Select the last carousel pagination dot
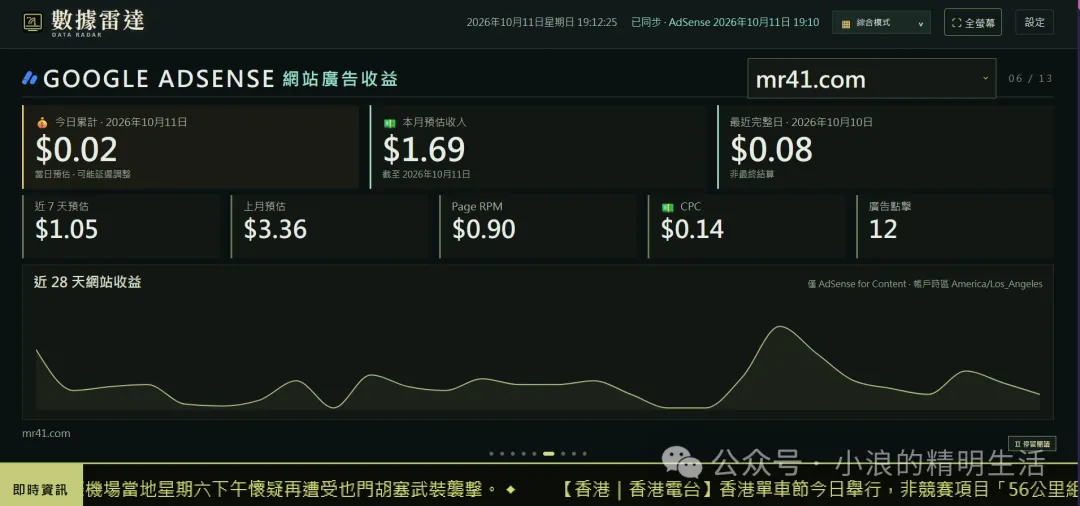Screen dimensions: 1080x506 tap(584, 454)
